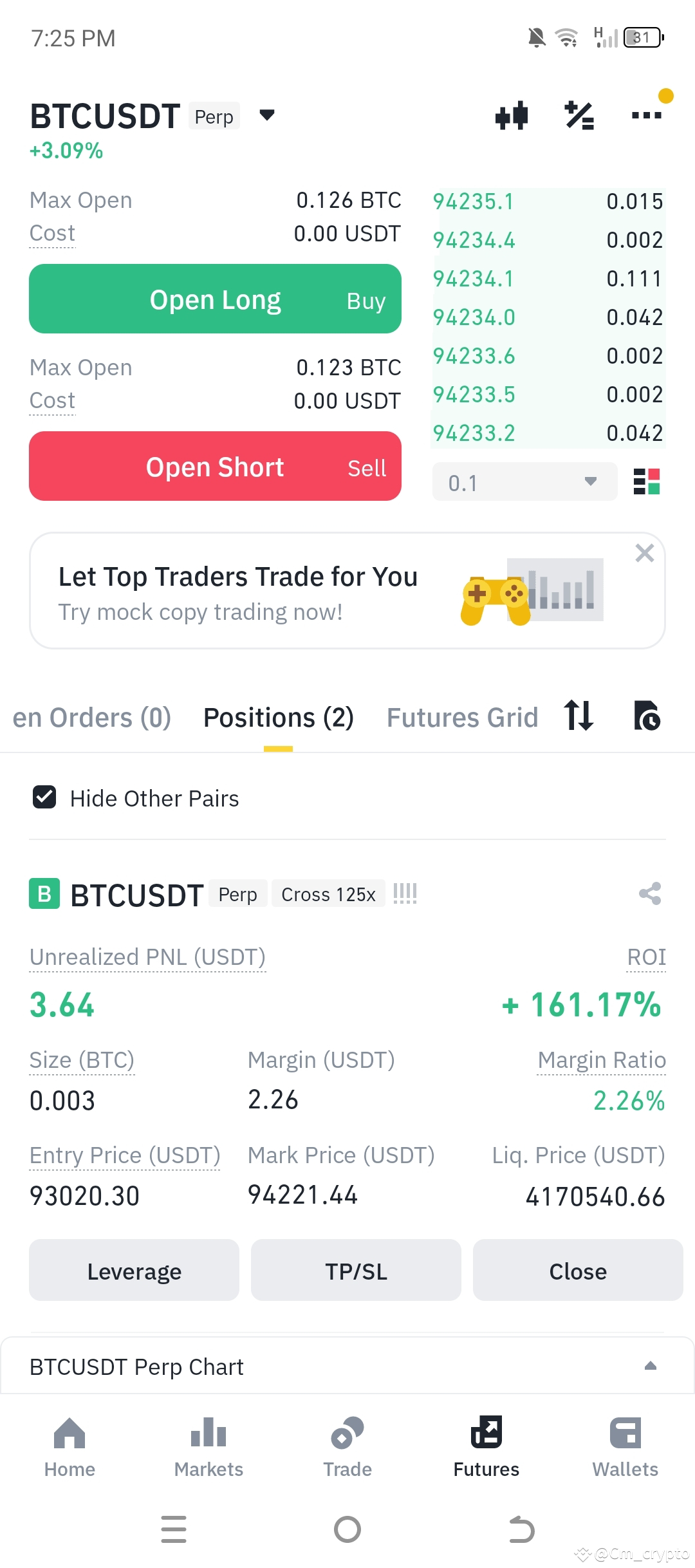Screen dimensions: 695x1568
Task: Expand the BTCUSDT pair selector arrow
Action: click(267, 115)
